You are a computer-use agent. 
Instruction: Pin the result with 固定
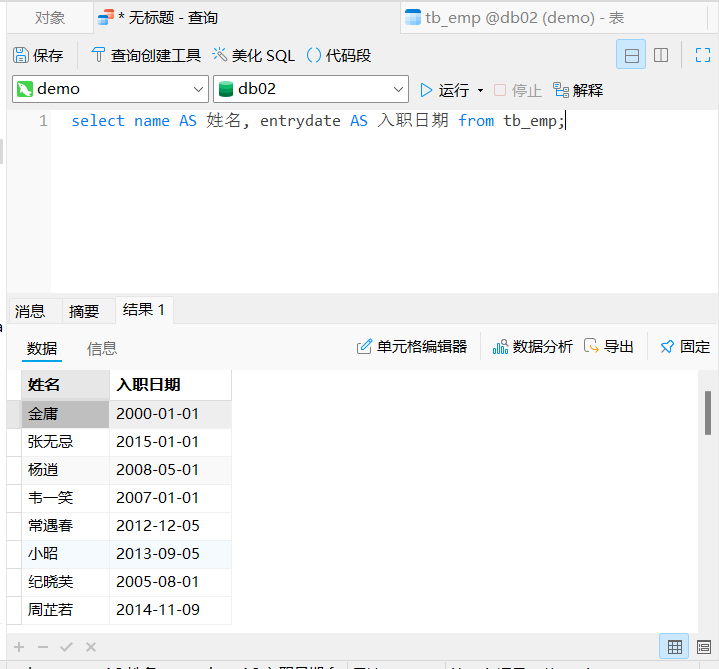point(685,347)
